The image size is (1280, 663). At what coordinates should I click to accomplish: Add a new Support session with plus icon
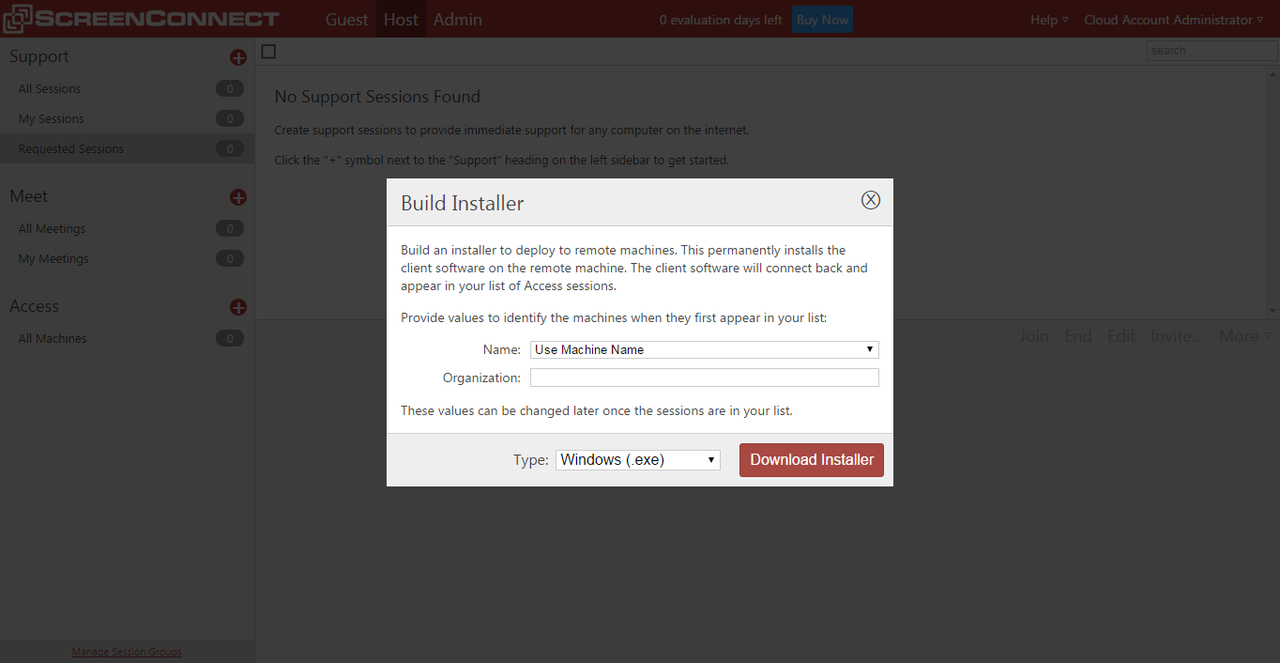tap(238, 58)
